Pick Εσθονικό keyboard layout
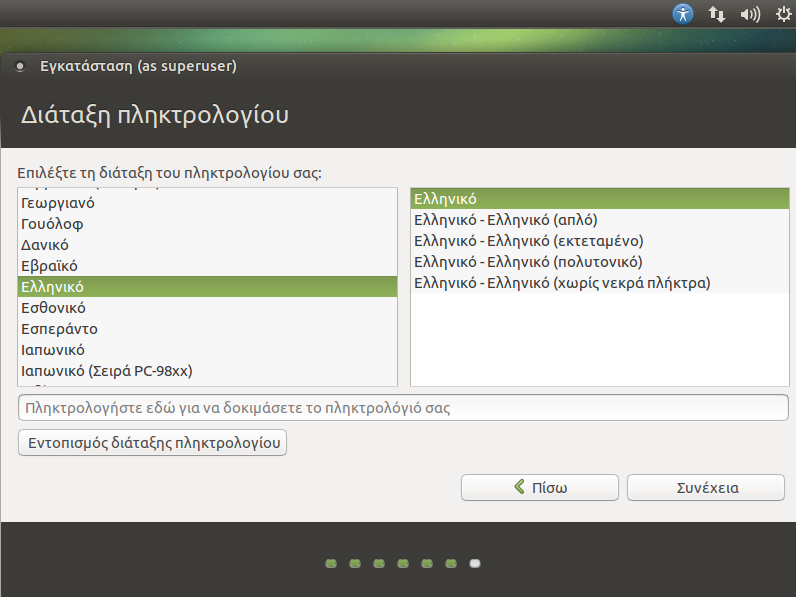This screenshot has width=796, height=597. (x=53, y=308)
